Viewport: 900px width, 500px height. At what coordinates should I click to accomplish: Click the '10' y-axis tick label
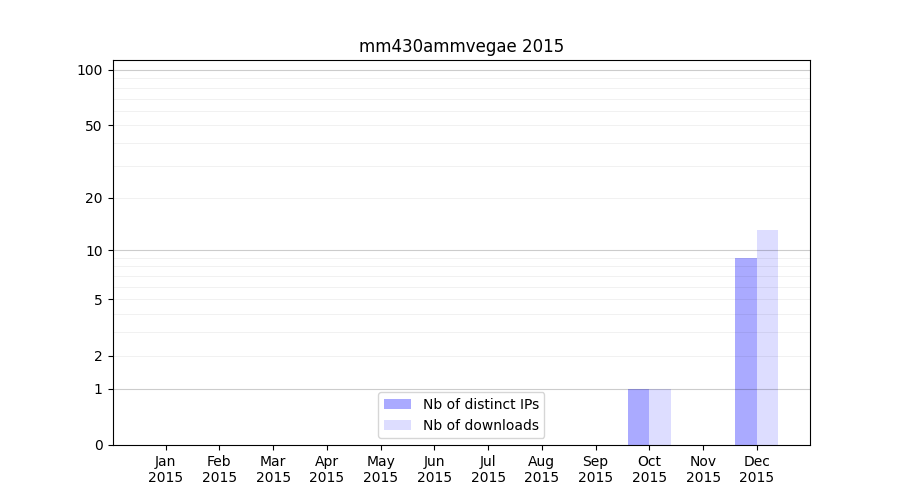pyautogui.click(x=94, y=251)
